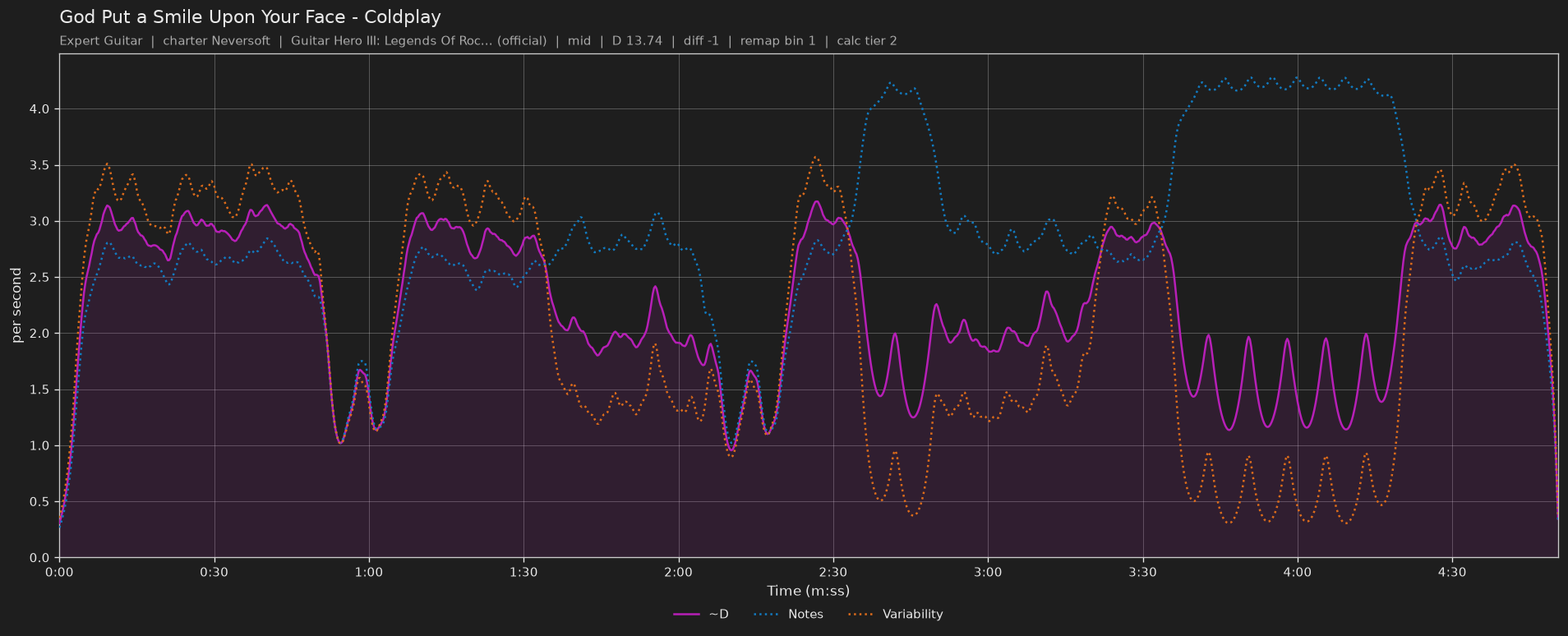Click 'Guitar Hero III: Legends Of Roc... (official)' text
Screen dimensions: 1568x636
[x=418, y=41]
